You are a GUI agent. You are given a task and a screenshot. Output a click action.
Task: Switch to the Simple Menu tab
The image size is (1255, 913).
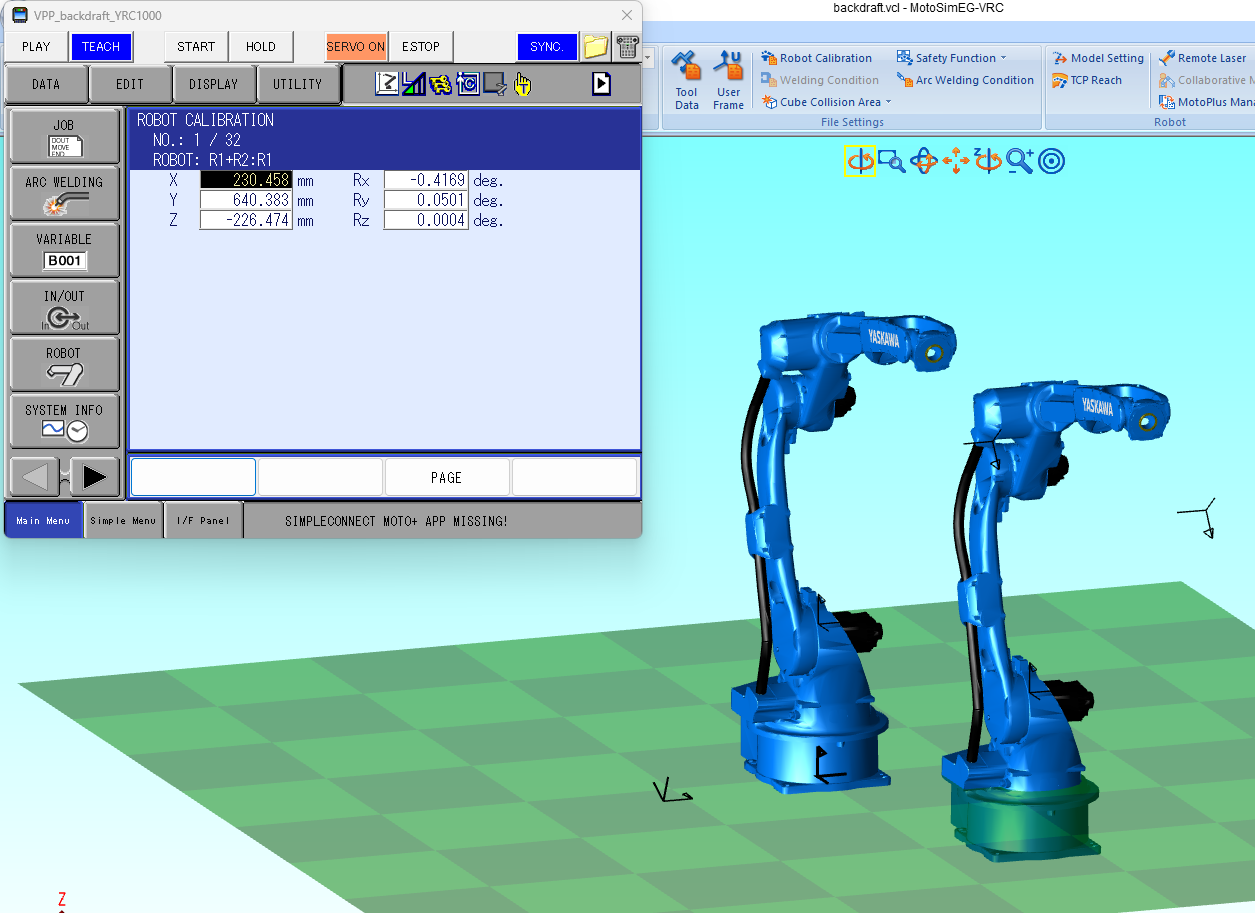click(x=123, y=521)
